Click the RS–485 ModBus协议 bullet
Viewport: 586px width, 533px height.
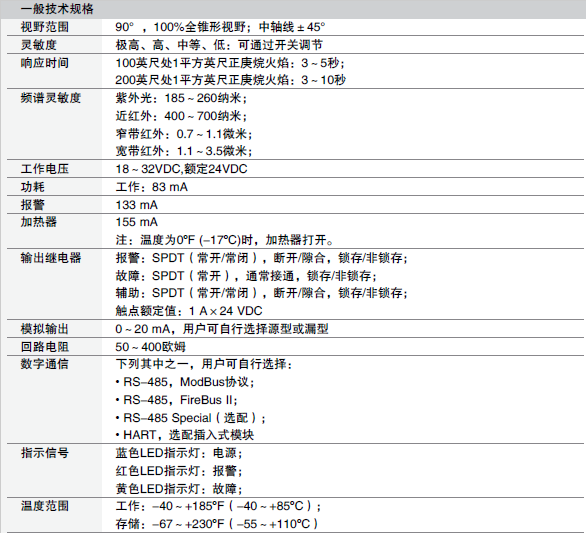[185, 382]
